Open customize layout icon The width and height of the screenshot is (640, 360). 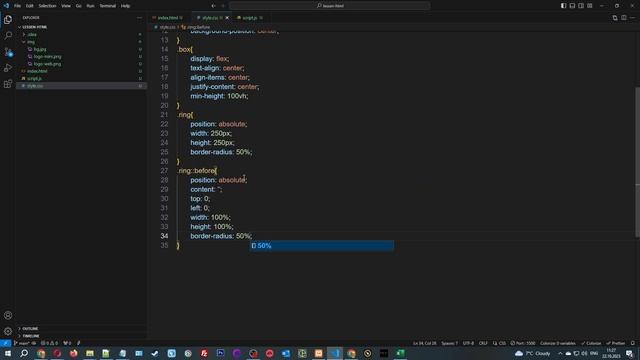pos(590,6)
